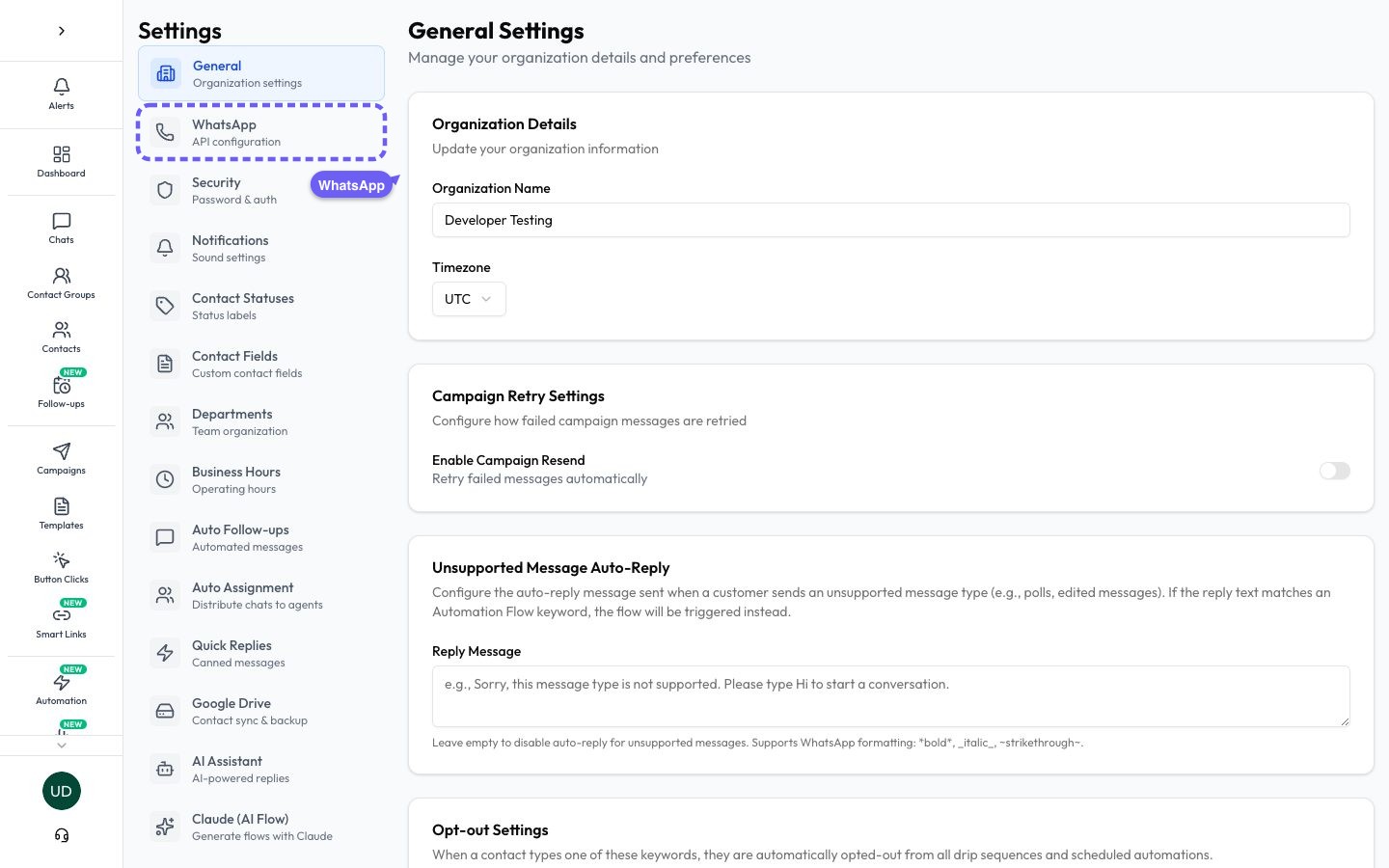This screenshot has height=868, width=1389.
Task: Open the Chats icon
Action: tap(61, 221)
